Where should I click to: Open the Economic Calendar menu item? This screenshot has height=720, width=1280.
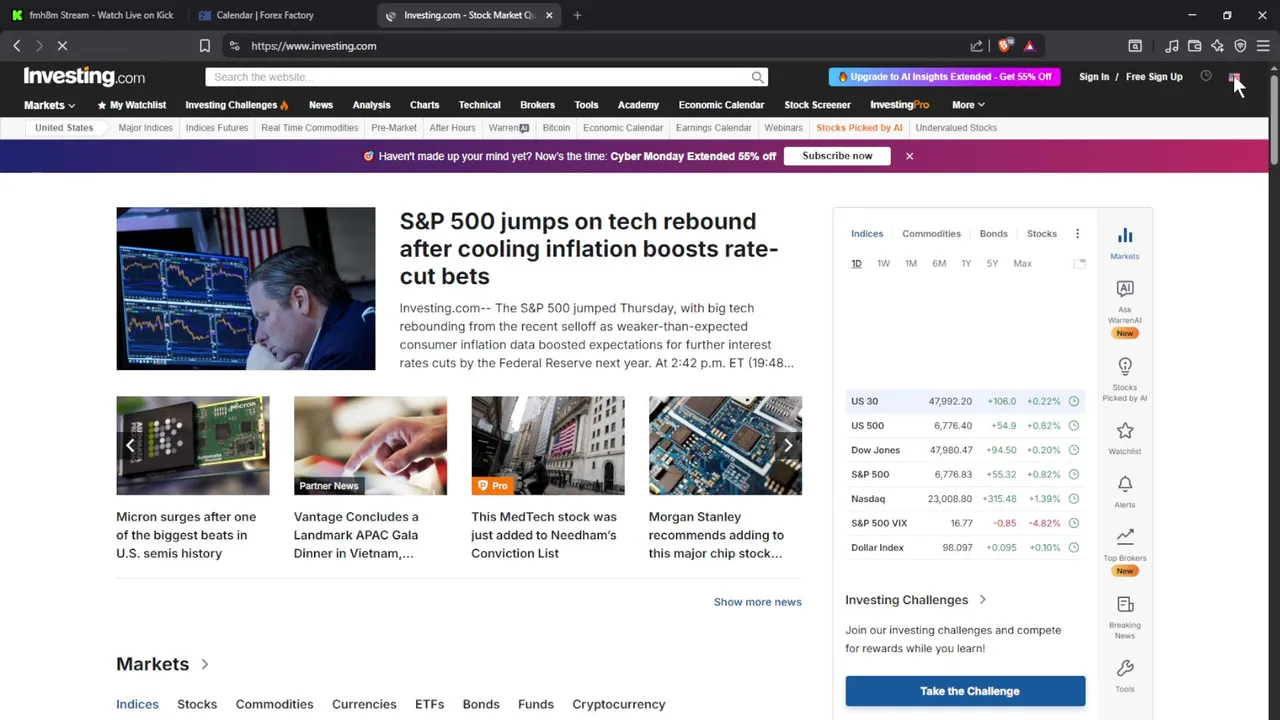pos(721,105)
